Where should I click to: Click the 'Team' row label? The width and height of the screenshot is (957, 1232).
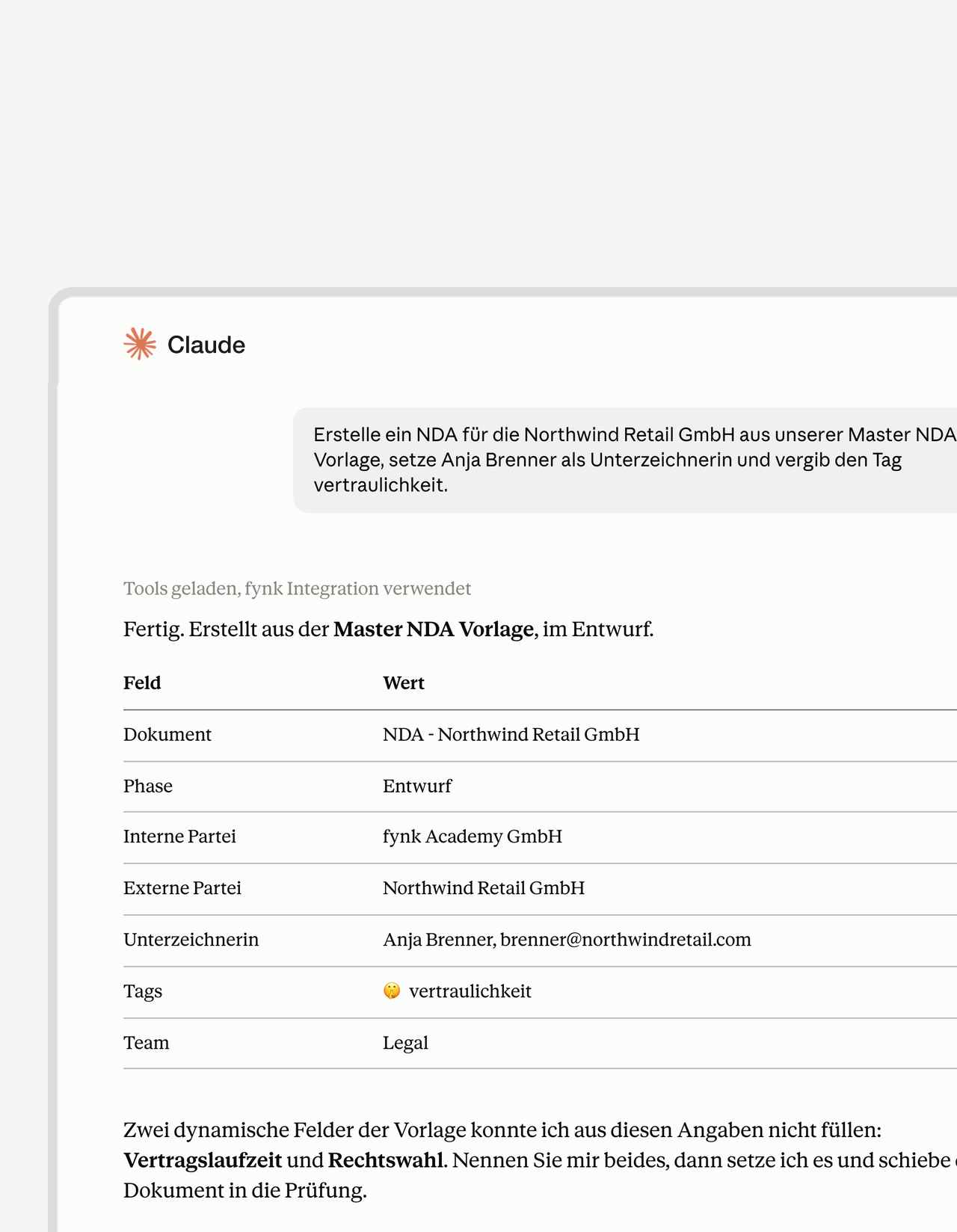tap(147, 1043)
